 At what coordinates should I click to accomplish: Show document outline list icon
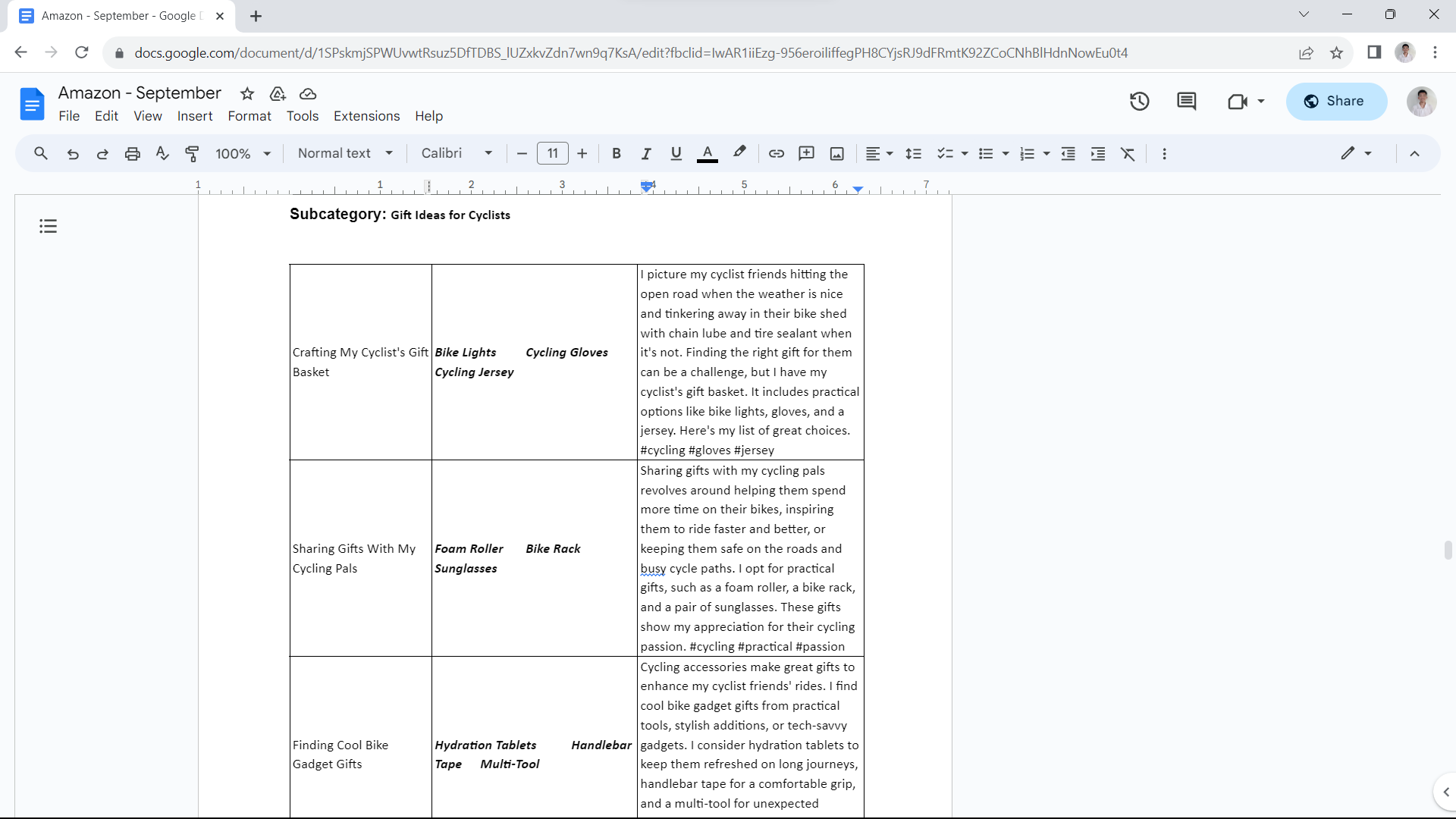pyautogui.click(x=49, y=226)
